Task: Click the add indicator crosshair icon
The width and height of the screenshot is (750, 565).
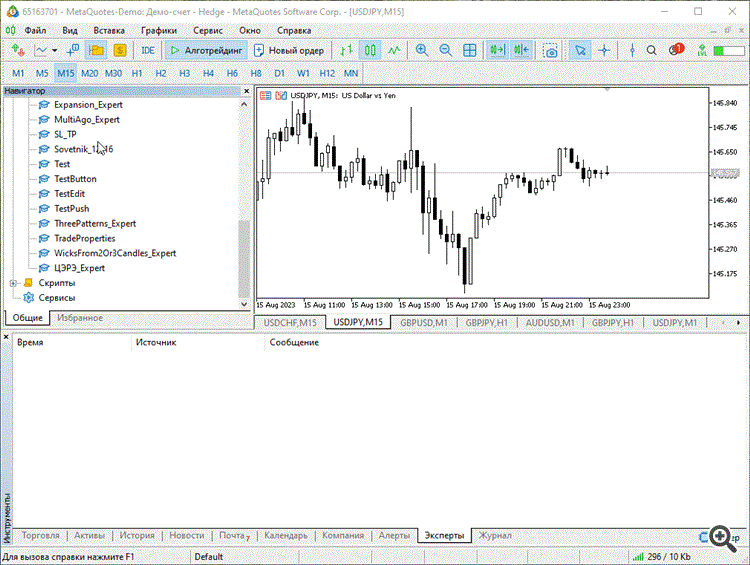Action: [73, 50]
